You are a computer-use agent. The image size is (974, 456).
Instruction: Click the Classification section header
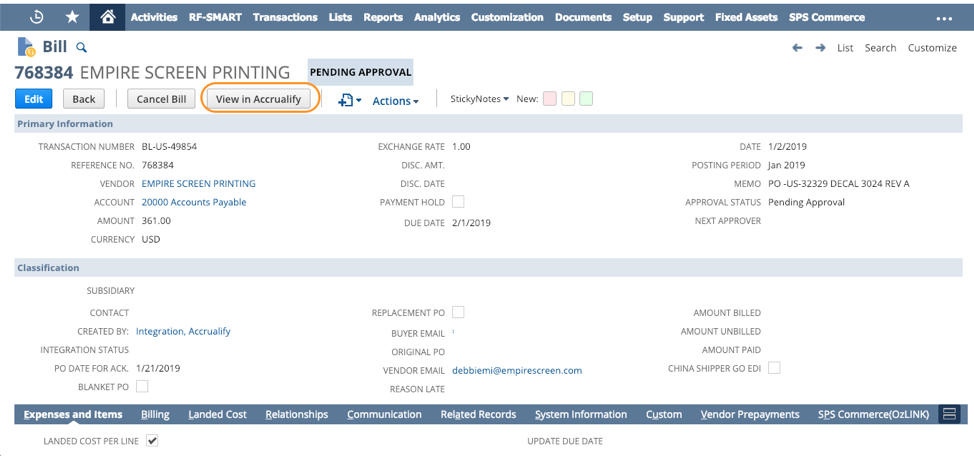[x=488, y=268]
